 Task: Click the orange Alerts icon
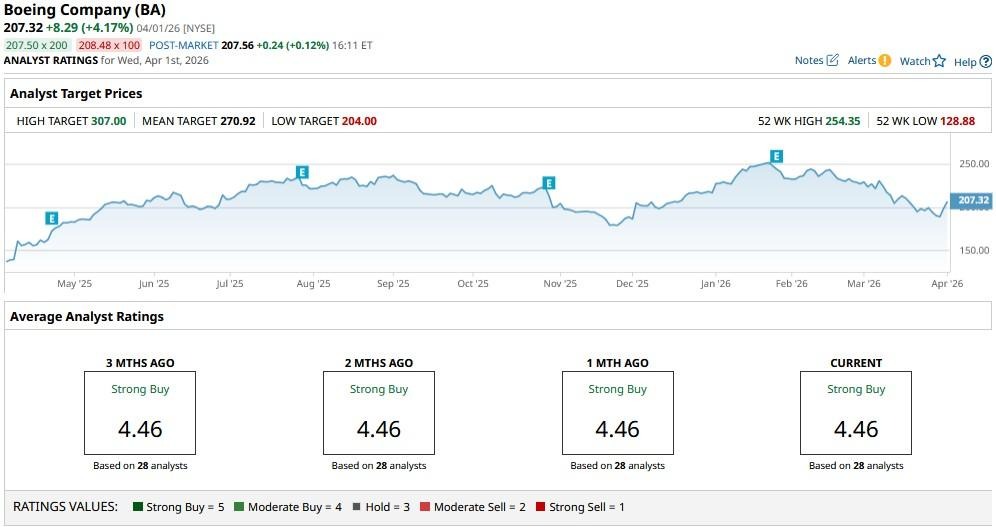click(x=884, y=61)
